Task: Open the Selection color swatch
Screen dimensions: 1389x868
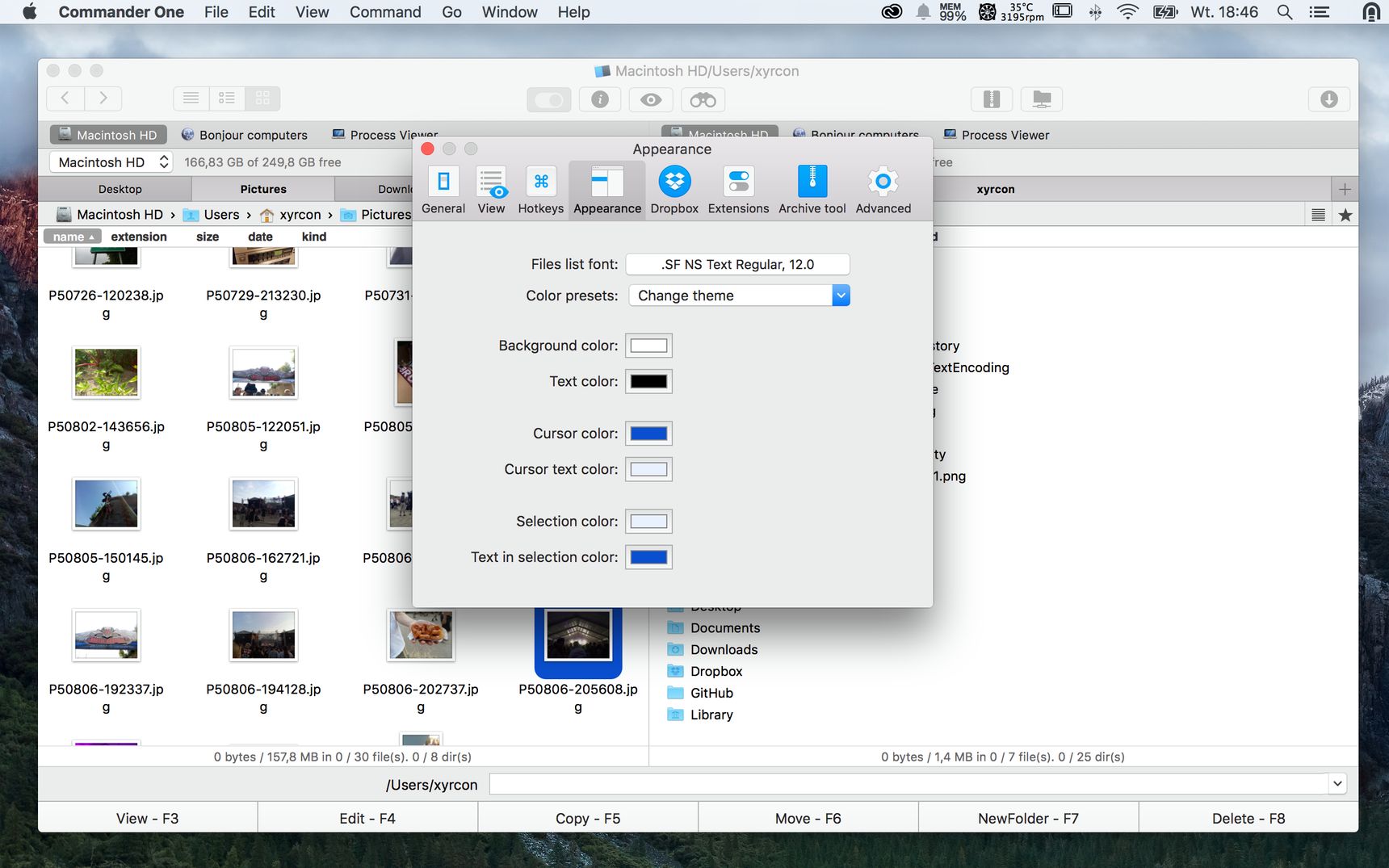Action: click(x=648, y=522)
